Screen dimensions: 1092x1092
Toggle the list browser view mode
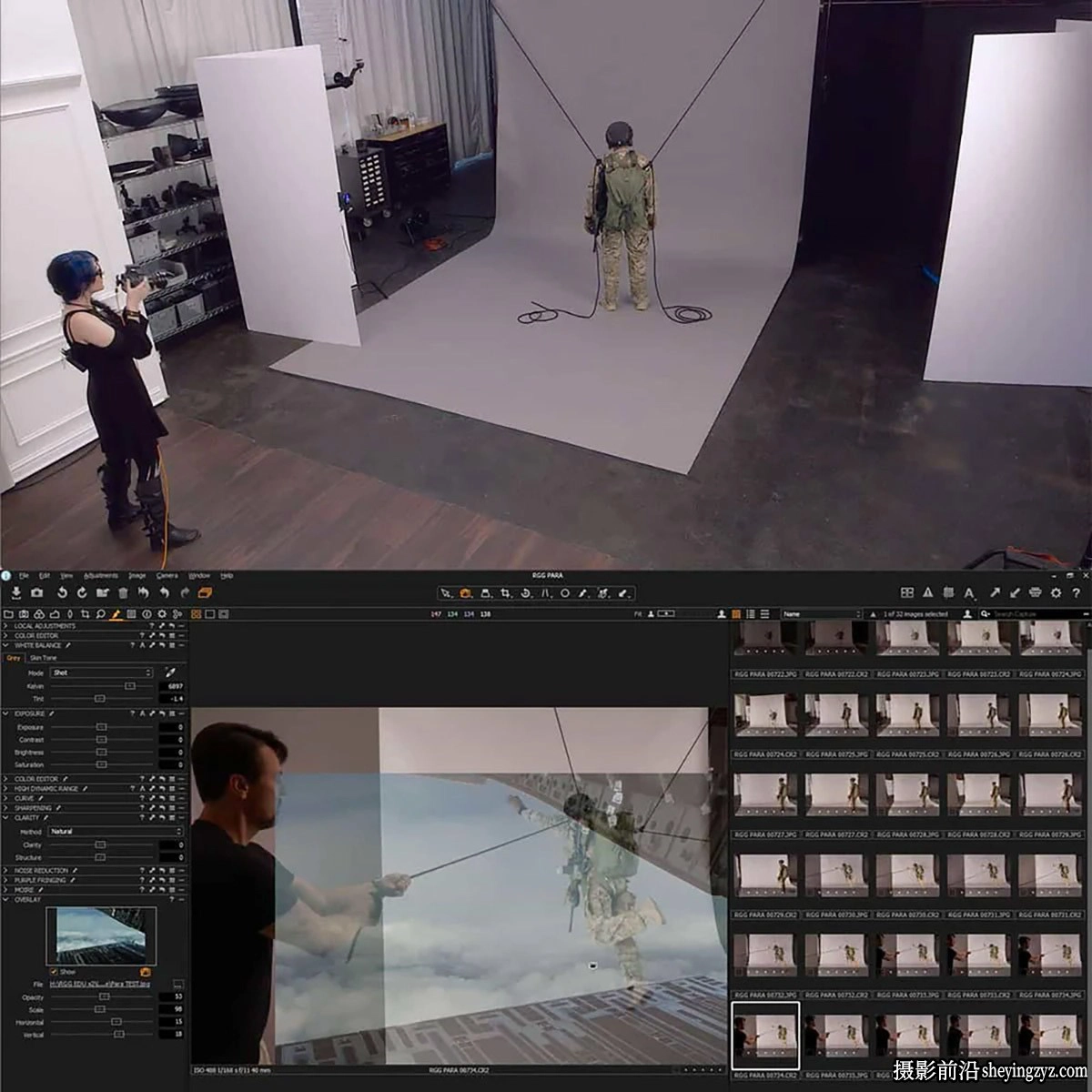click(x=750, y=614)
